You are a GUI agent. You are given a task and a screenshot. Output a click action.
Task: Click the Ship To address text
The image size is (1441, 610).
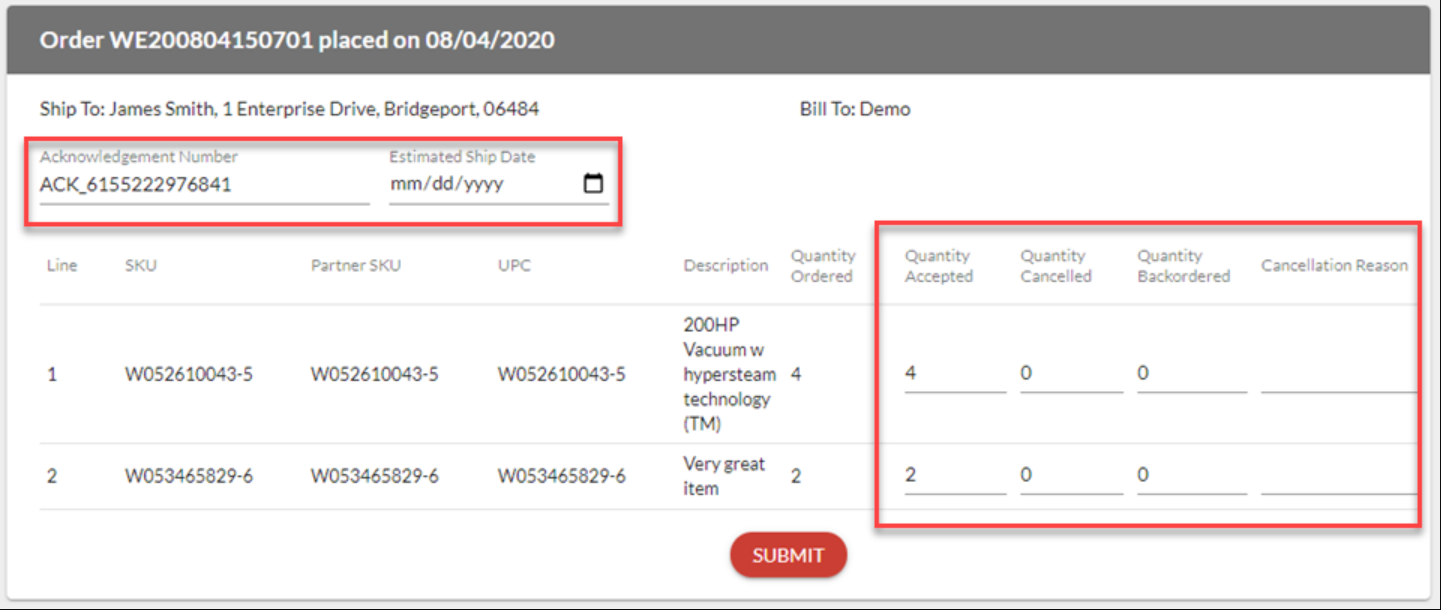click(289, 109)
